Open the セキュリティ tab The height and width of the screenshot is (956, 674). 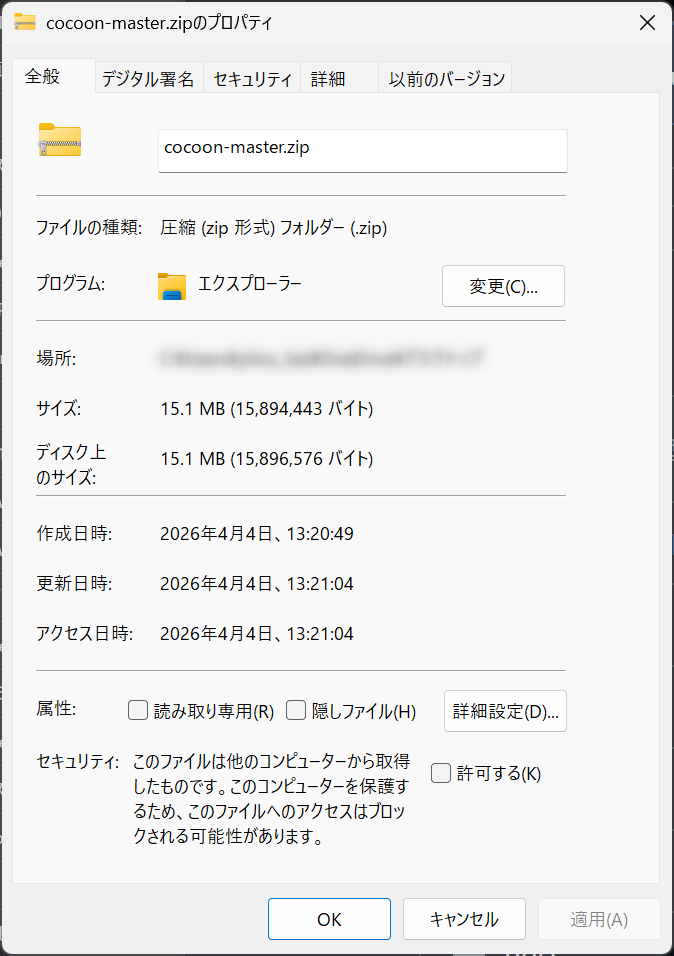tap(252, 79)
